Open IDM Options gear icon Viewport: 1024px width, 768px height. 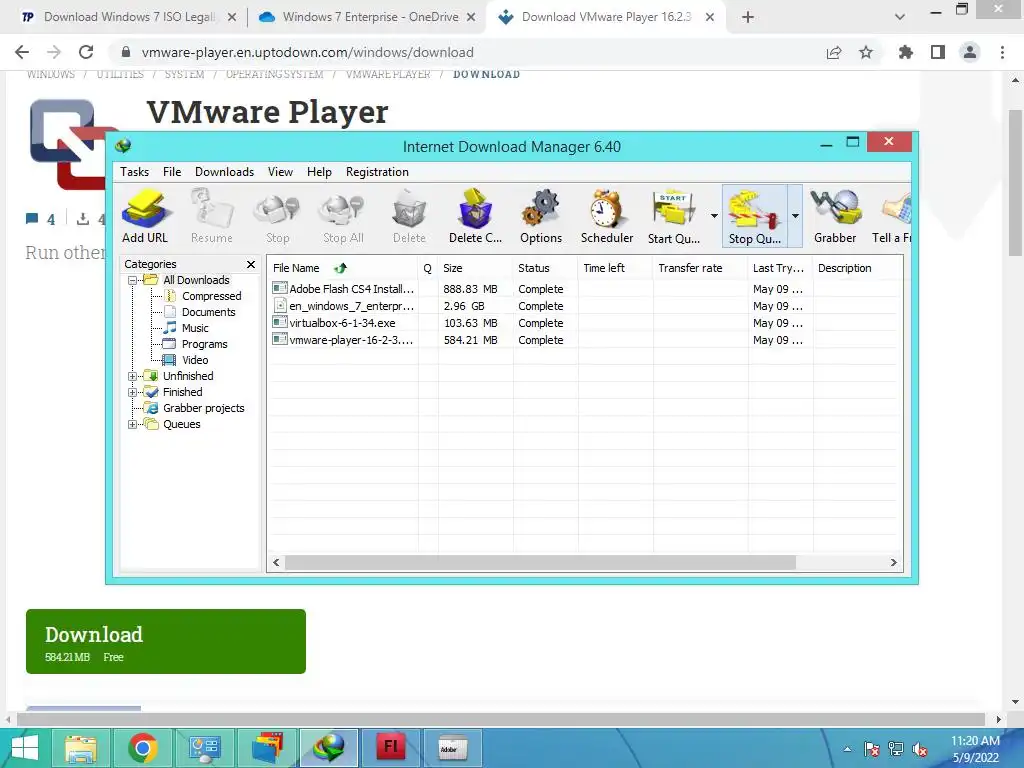[x=541, y=216]
